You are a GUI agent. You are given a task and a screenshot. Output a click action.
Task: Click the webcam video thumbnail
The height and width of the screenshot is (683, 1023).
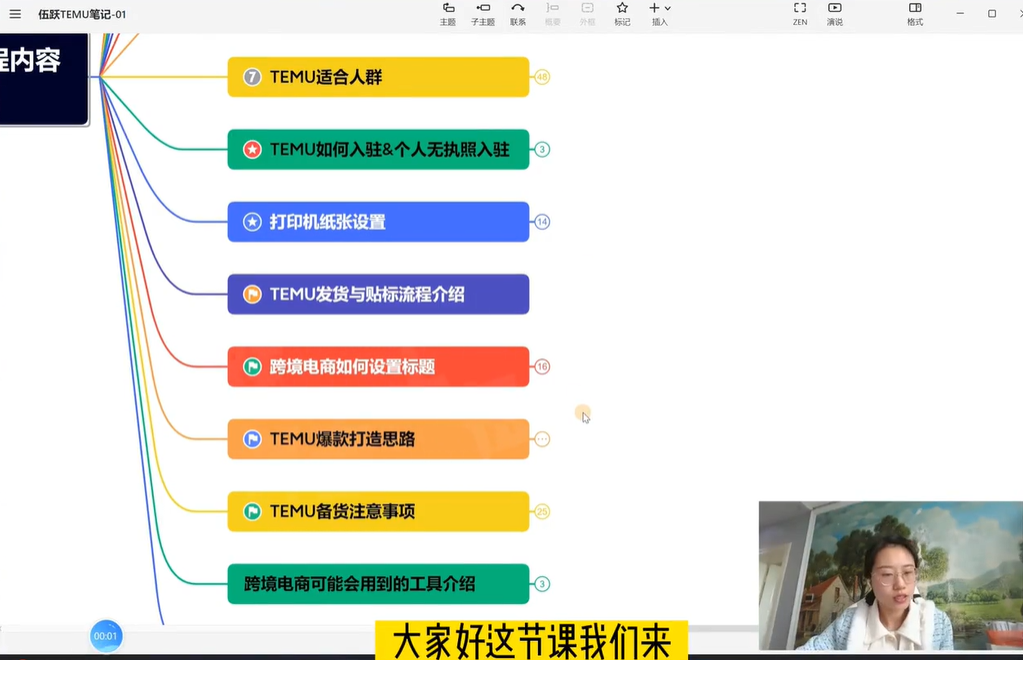(888, 575)
